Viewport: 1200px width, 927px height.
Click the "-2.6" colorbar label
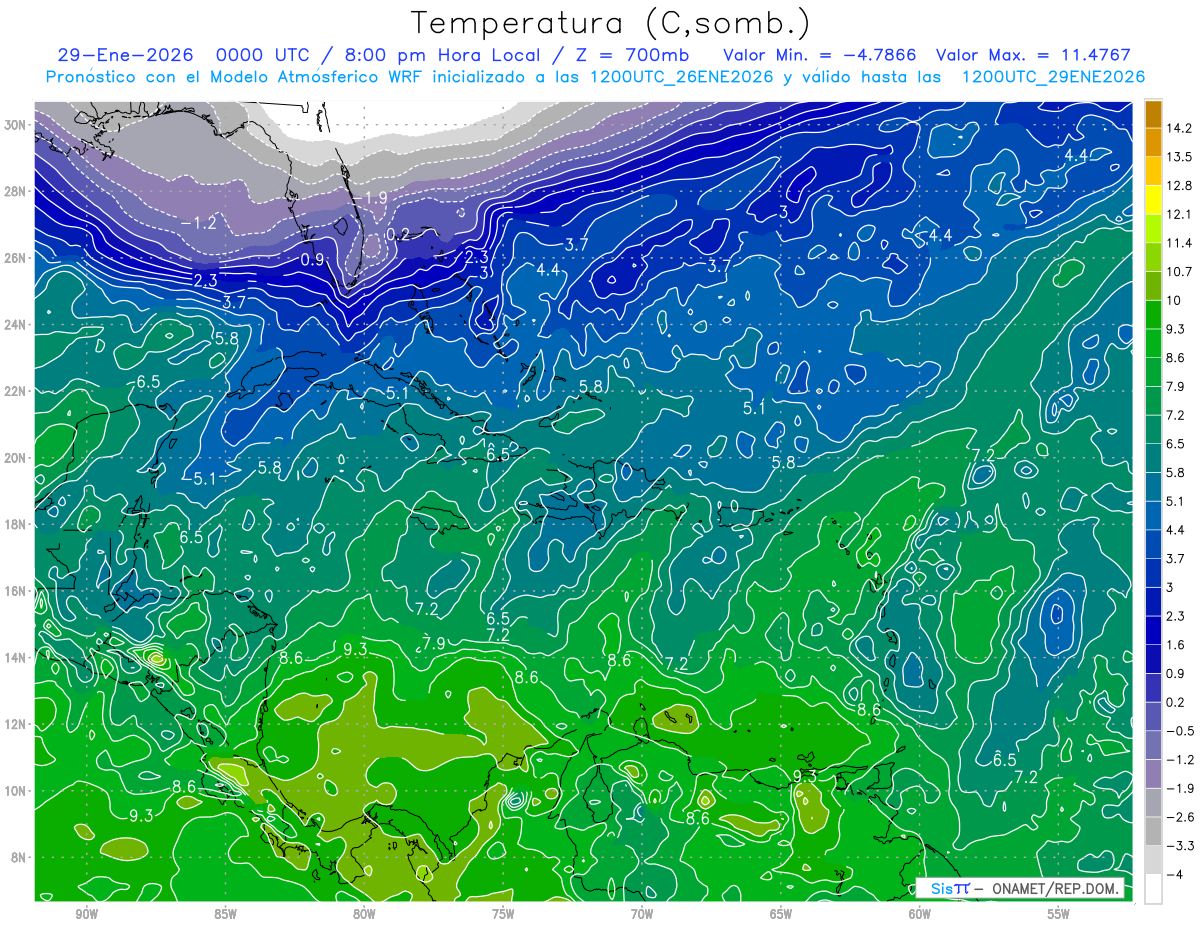(1181, 816)
